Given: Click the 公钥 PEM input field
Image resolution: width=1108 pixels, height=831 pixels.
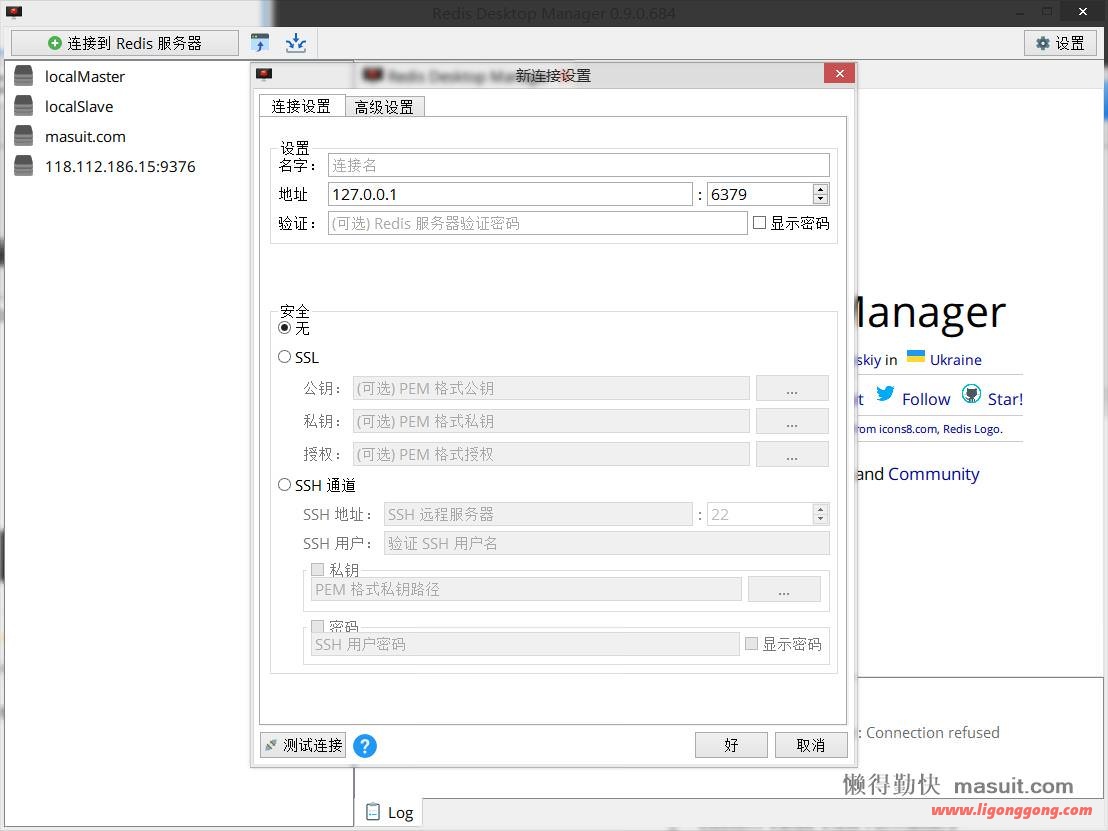Looking at the screenshot, I should [x=551, y=388].
